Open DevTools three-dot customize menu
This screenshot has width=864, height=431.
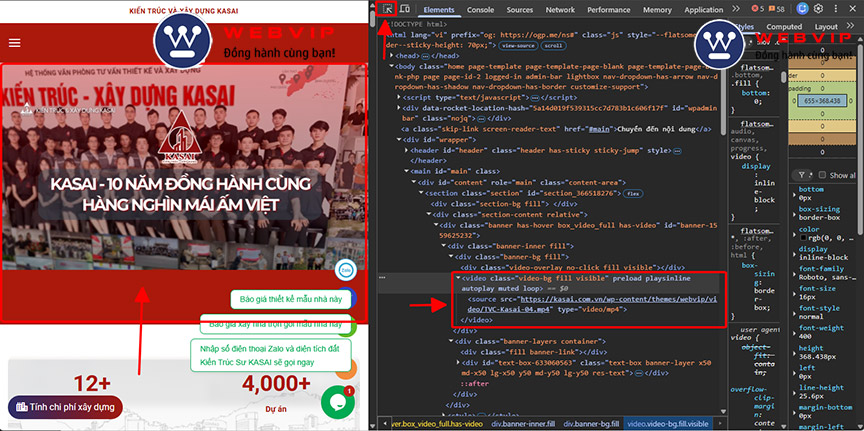pos(835,9)
